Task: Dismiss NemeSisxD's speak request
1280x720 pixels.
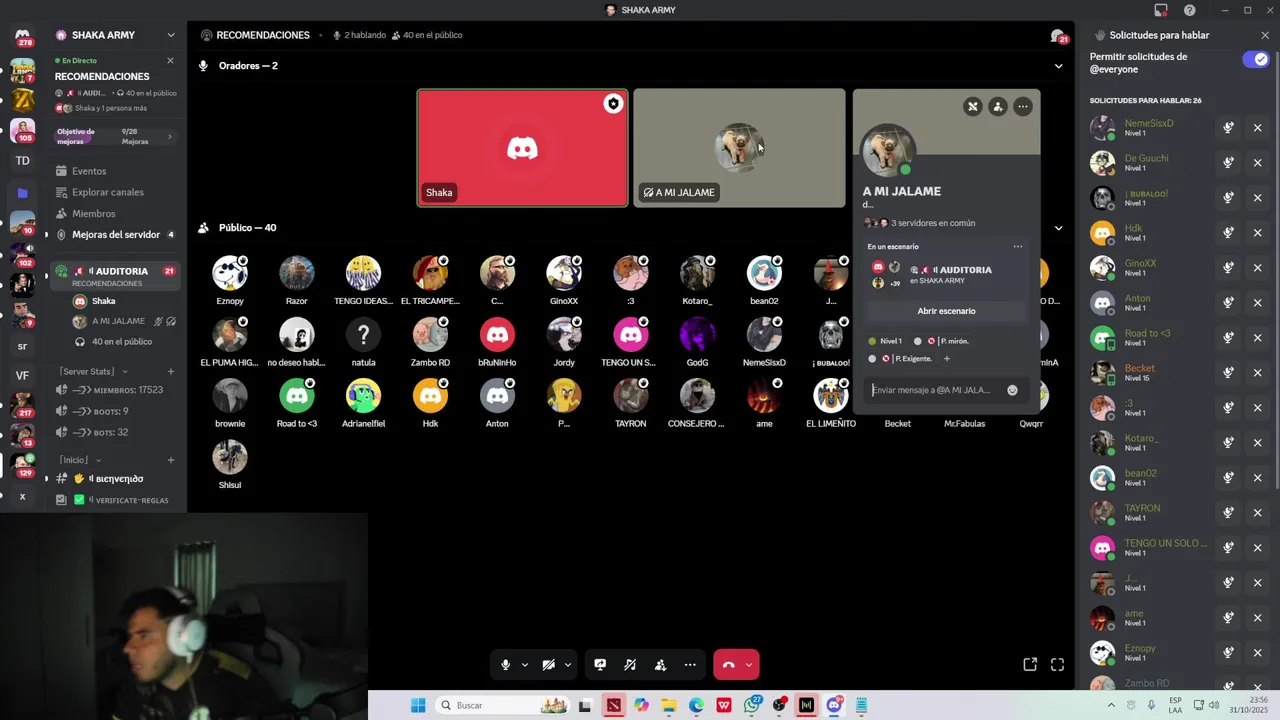Action: pos(1258,128)
